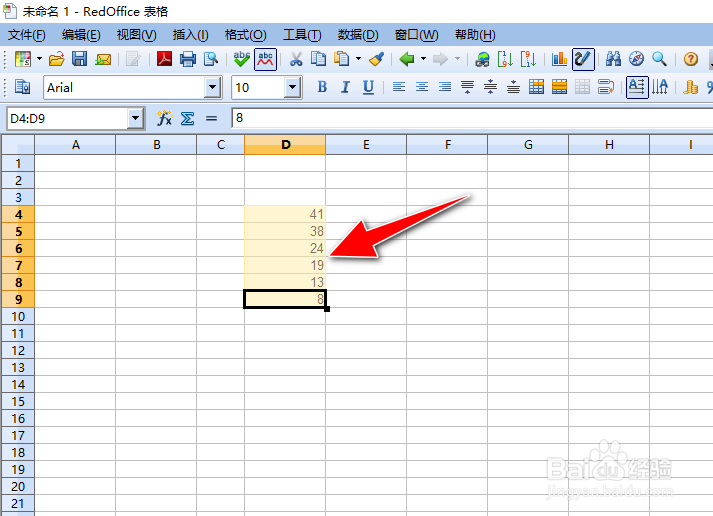The width and height of the screenshot is (713, 516).
Task: Click the Sum sigma button
Action: (187, 119)
